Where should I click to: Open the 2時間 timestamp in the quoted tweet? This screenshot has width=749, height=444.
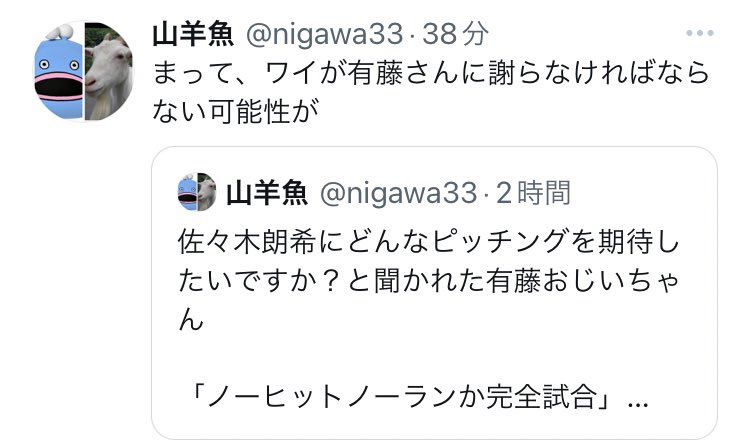click(533, 193)
